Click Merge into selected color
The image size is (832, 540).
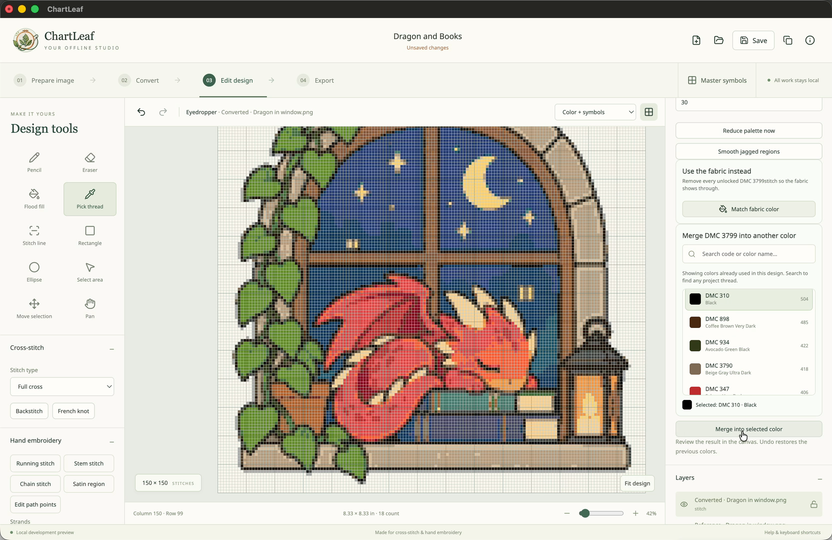coord(749,429)
